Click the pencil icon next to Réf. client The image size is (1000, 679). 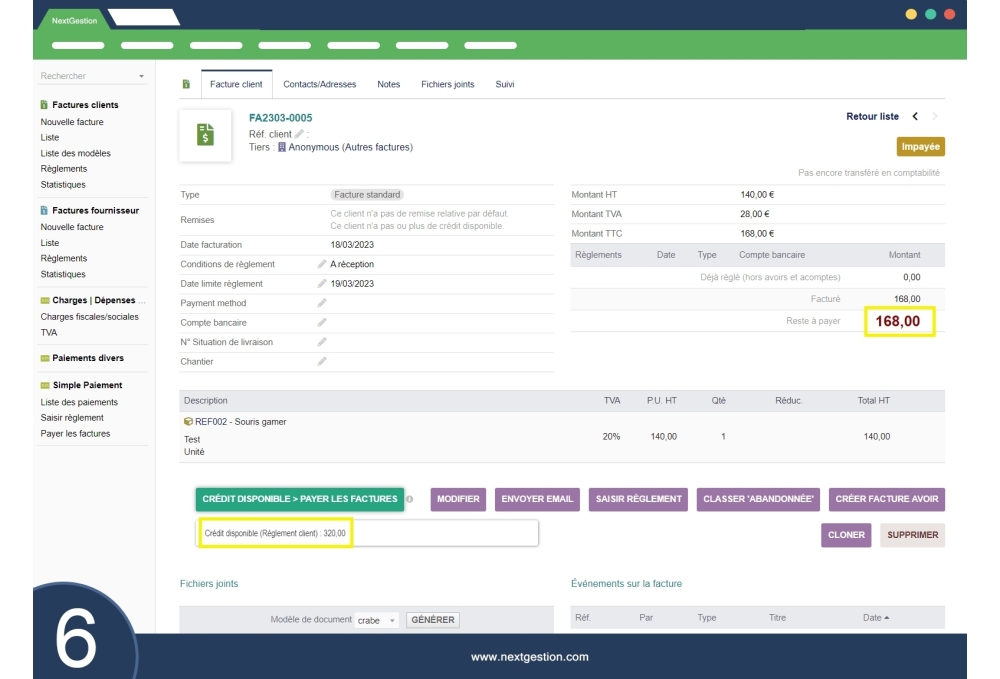(x=299, y=134)
